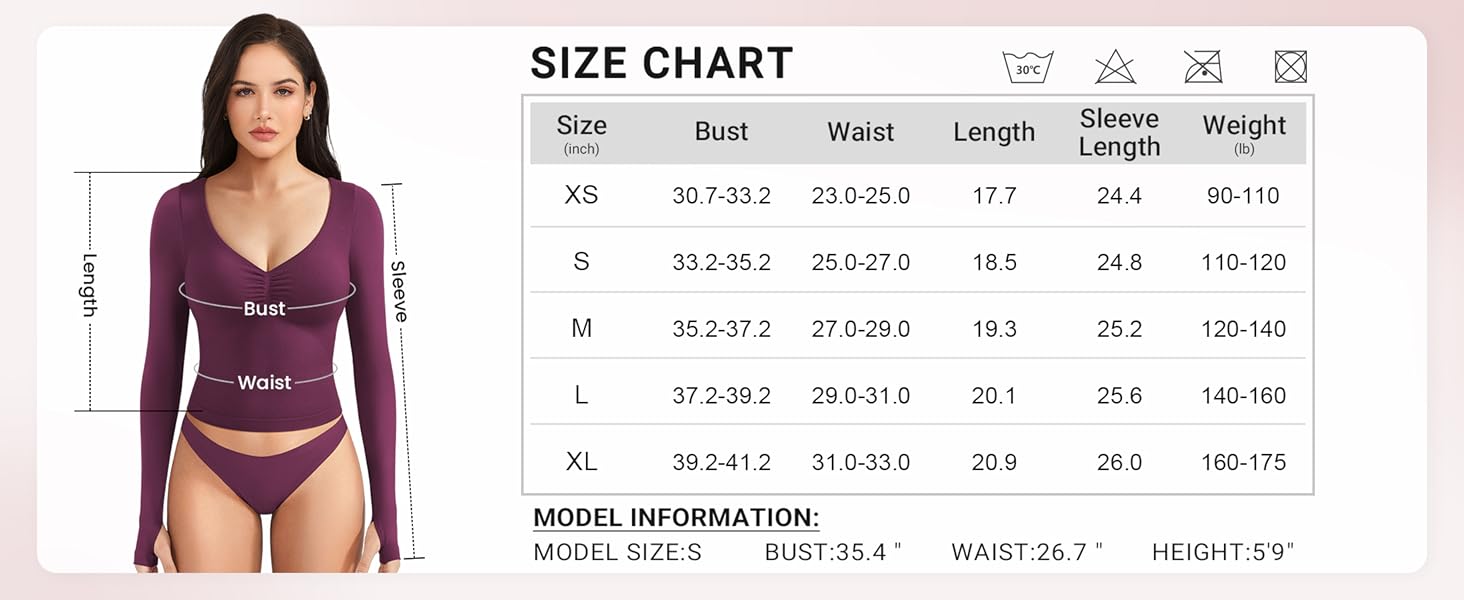Click the L row waist value 29.0-31.0
Viewport: 1464px width, 600px height.
click(x=861, y=396)
